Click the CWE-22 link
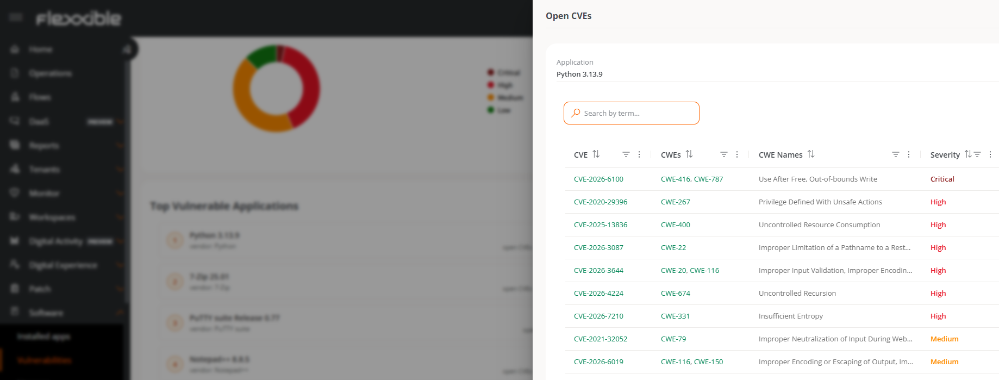 tap(673, 247)
